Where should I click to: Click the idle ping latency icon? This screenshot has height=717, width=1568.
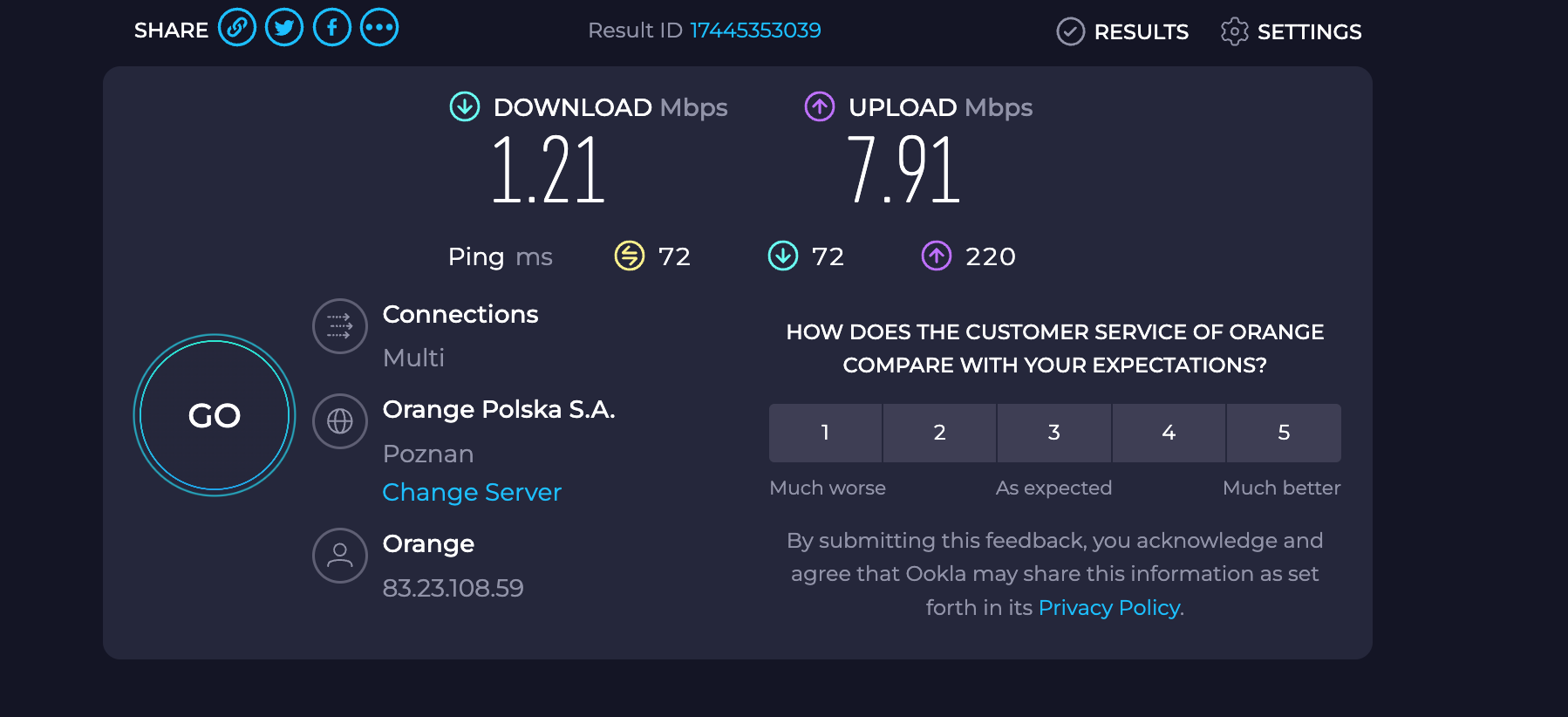[x=630, y=256]
